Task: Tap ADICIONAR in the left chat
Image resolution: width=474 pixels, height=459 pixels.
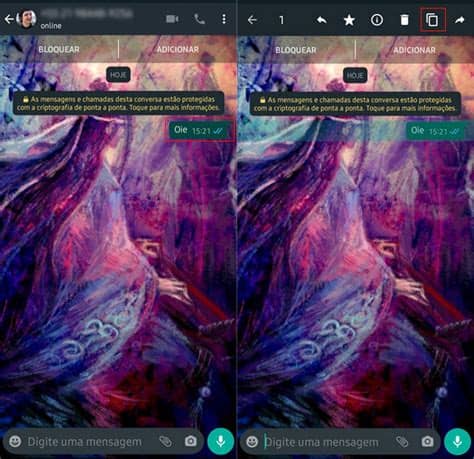Action: click(x=178, y=50)
